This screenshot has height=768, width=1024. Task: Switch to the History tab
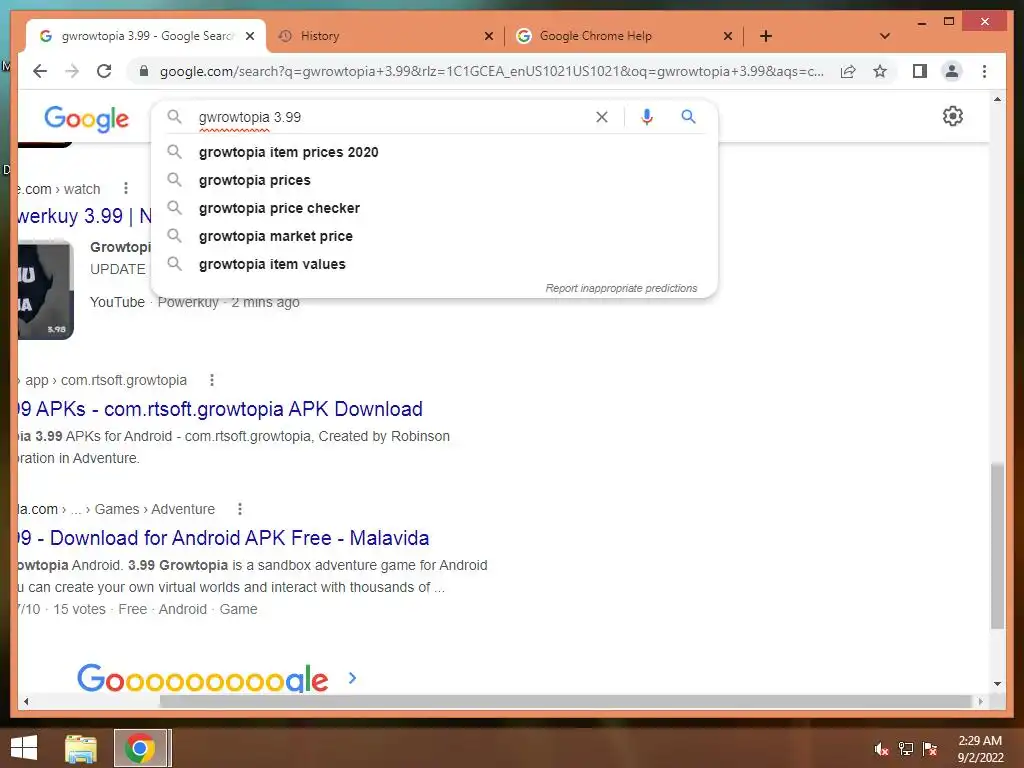click(x=385, y=36)
